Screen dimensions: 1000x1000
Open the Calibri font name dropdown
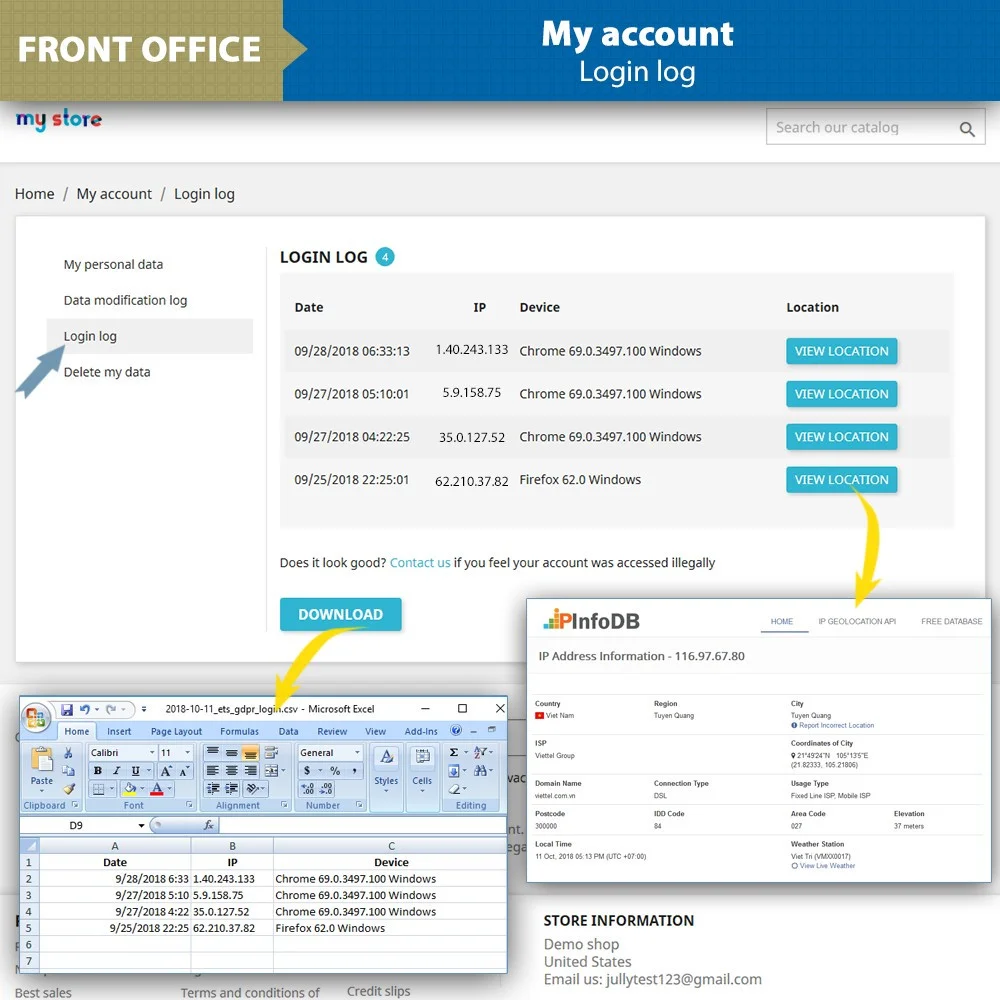[x=150, y=753]
